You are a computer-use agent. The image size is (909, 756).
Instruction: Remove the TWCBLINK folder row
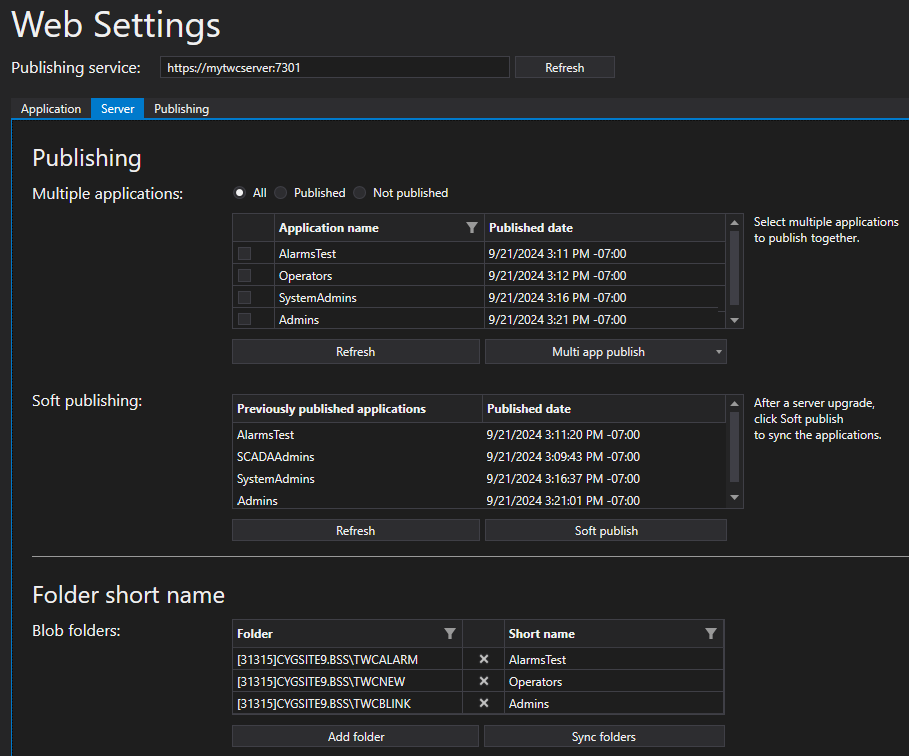tap(483, 703)
